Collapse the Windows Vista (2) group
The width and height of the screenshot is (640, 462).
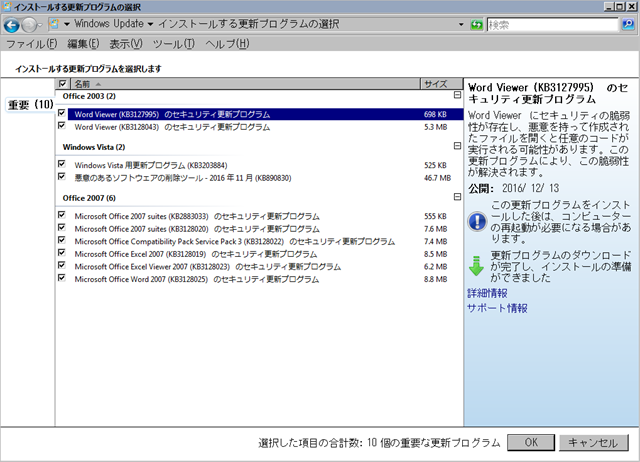[x=457, y=146]
